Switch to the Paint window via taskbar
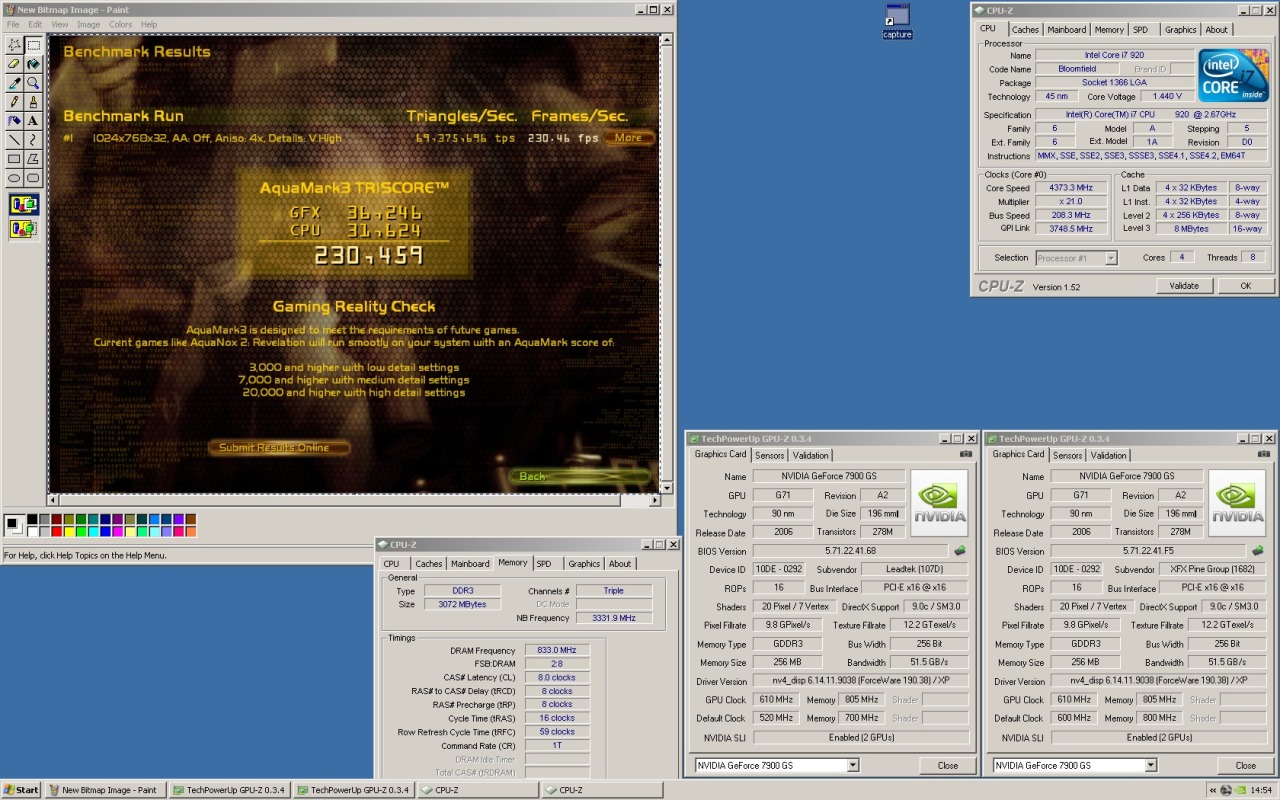 pyautogui.click(x=106, y=790)
